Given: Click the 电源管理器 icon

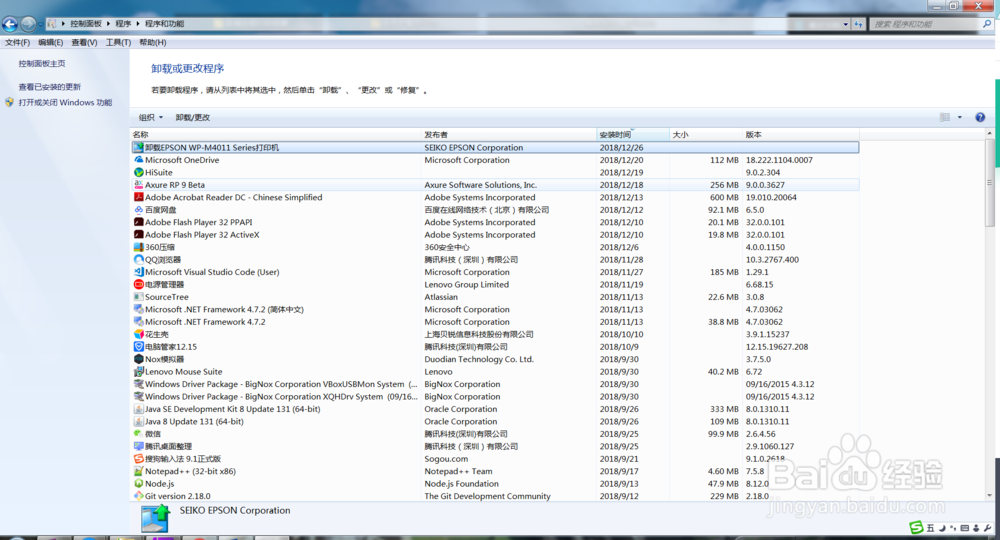Looking at the screenshot, I should [138, 284].
